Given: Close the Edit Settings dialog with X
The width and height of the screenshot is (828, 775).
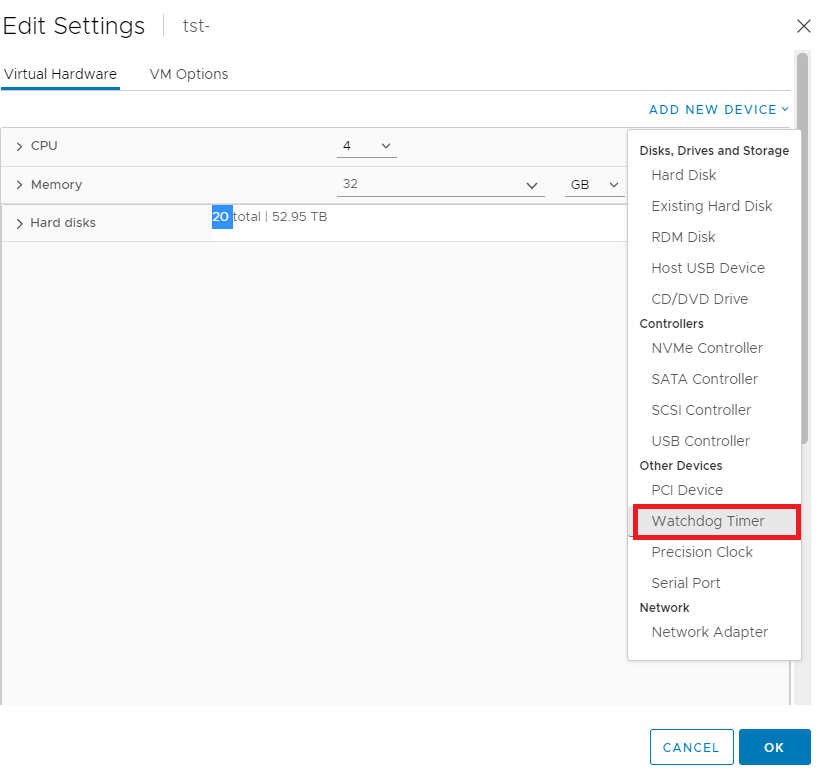Looking at the screenshot, I should click(803, 27).
